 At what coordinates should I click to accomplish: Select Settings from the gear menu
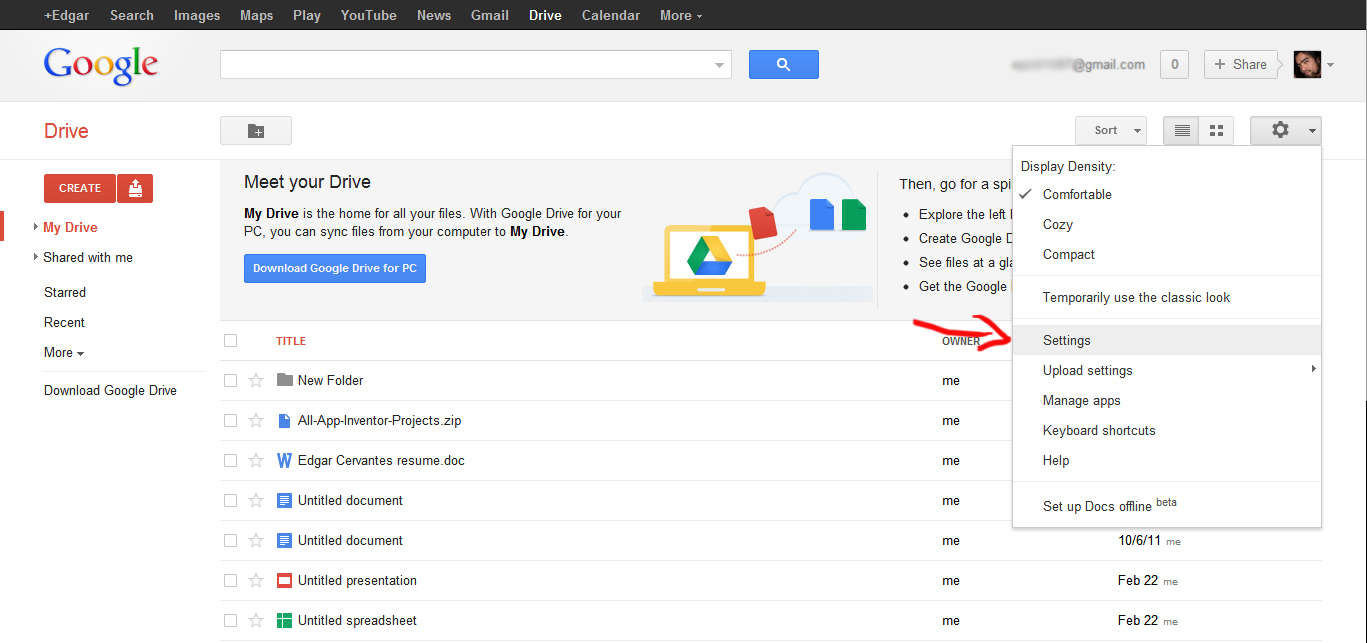(1066, 340)
